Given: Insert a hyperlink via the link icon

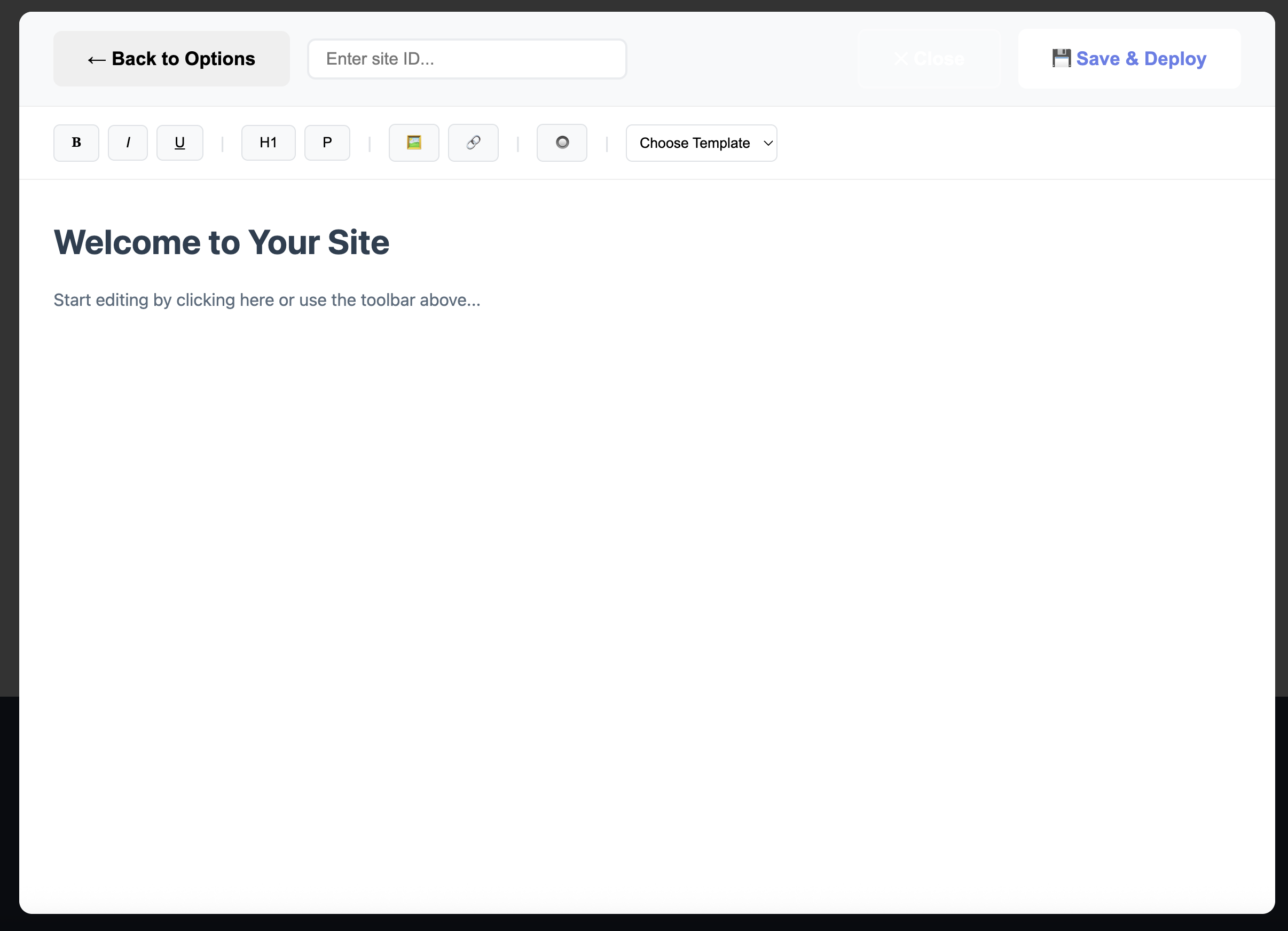Looking at the screenshot, I should pyautogui.click(x=473, y=143).
